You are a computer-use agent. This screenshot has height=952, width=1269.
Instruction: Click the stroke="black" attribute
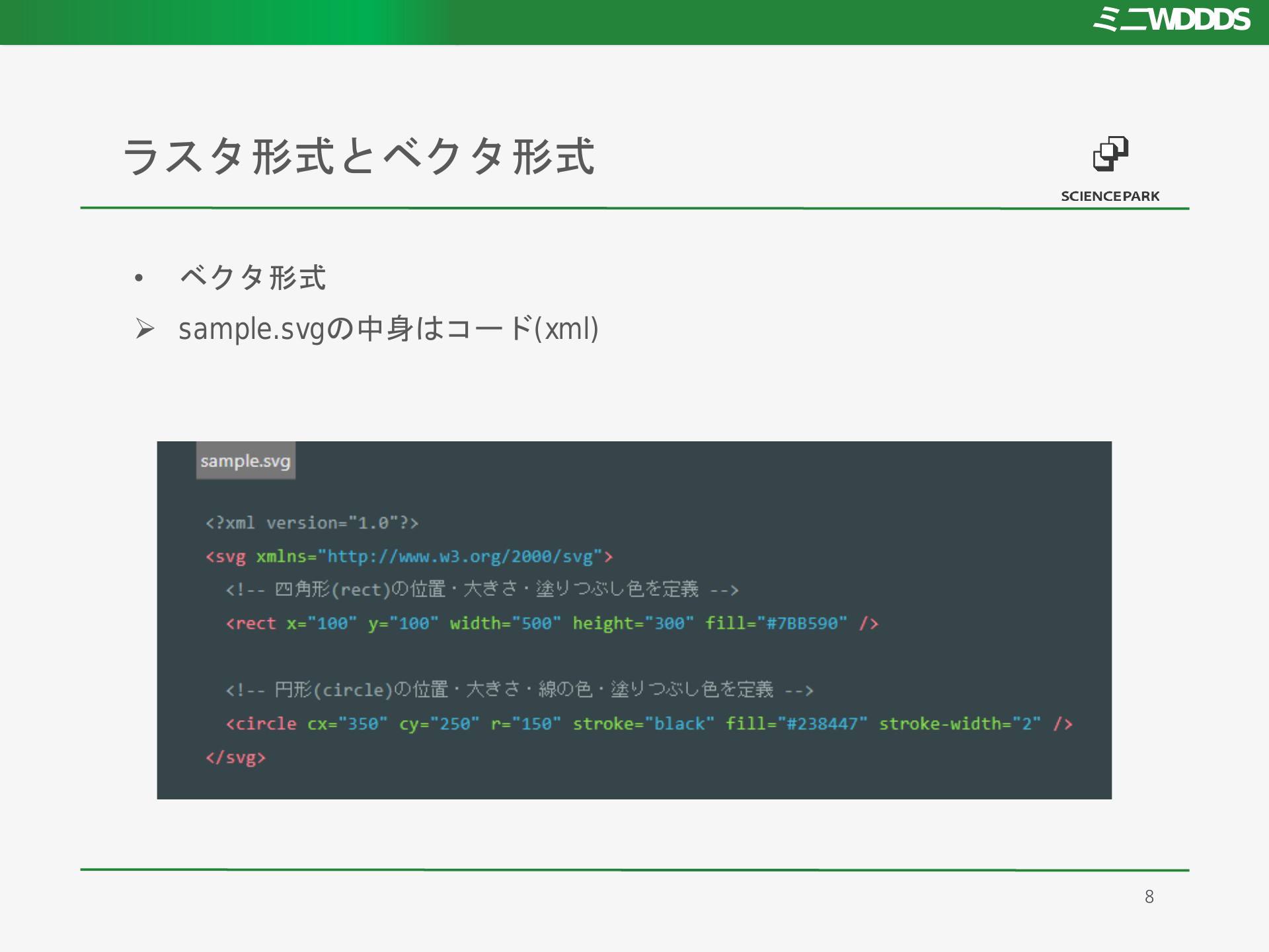pos(643,723)
